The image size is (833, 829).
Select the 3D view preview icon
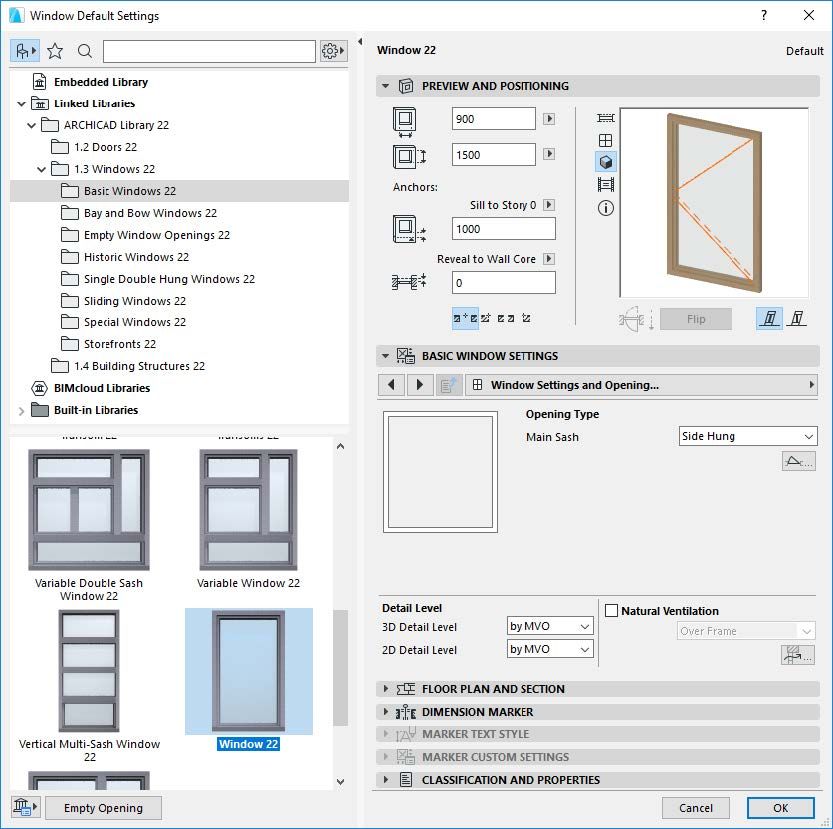click(606, 162)
